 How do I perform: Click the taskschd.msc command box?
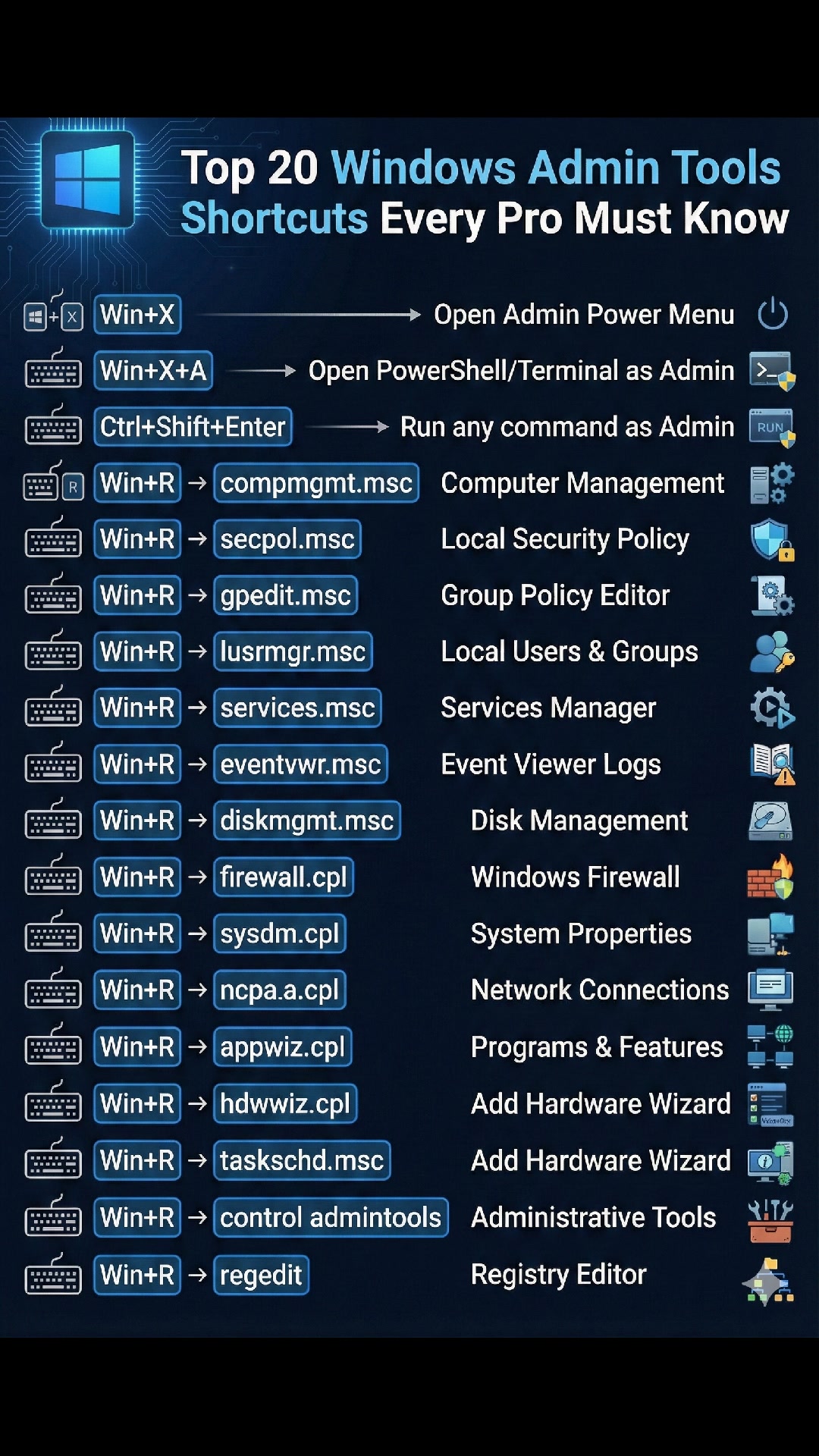coord(302,1160)
